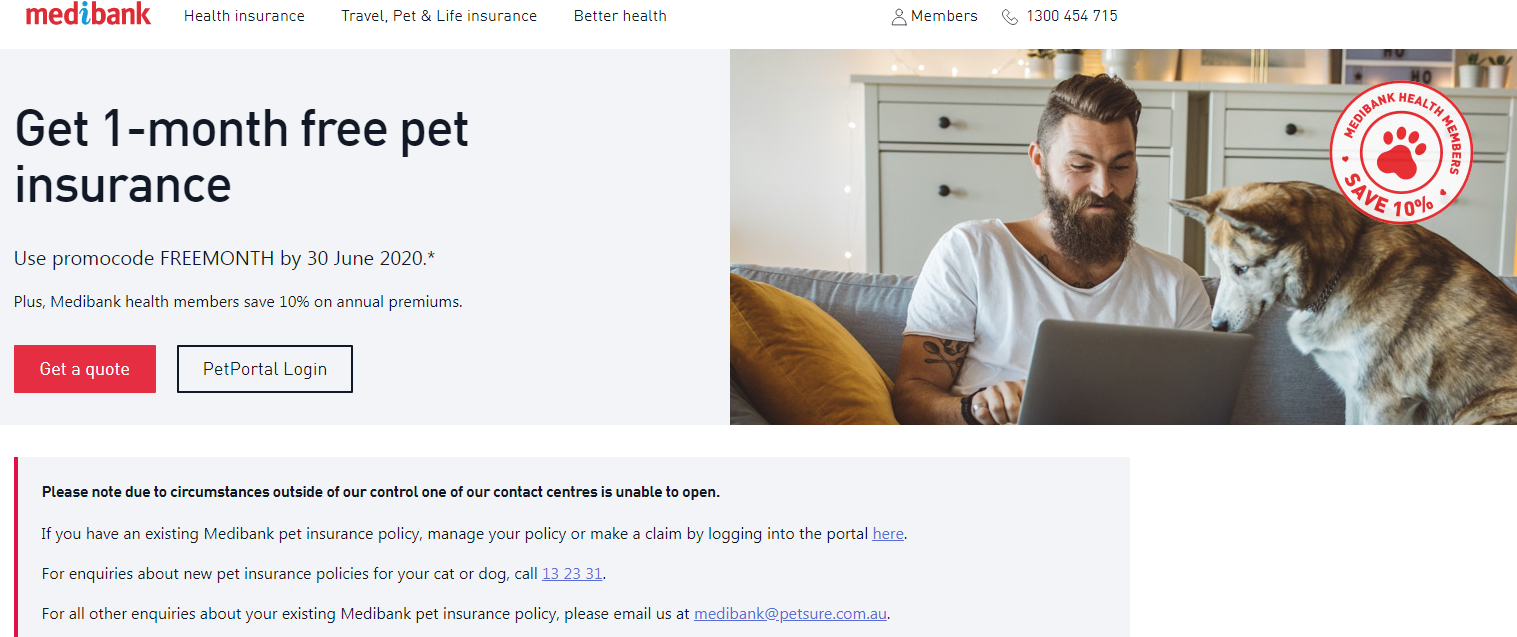The height and width of the screenshot is (637, 1517).
Task: Click the Medibank logo
Action: [x=88, y=14]
